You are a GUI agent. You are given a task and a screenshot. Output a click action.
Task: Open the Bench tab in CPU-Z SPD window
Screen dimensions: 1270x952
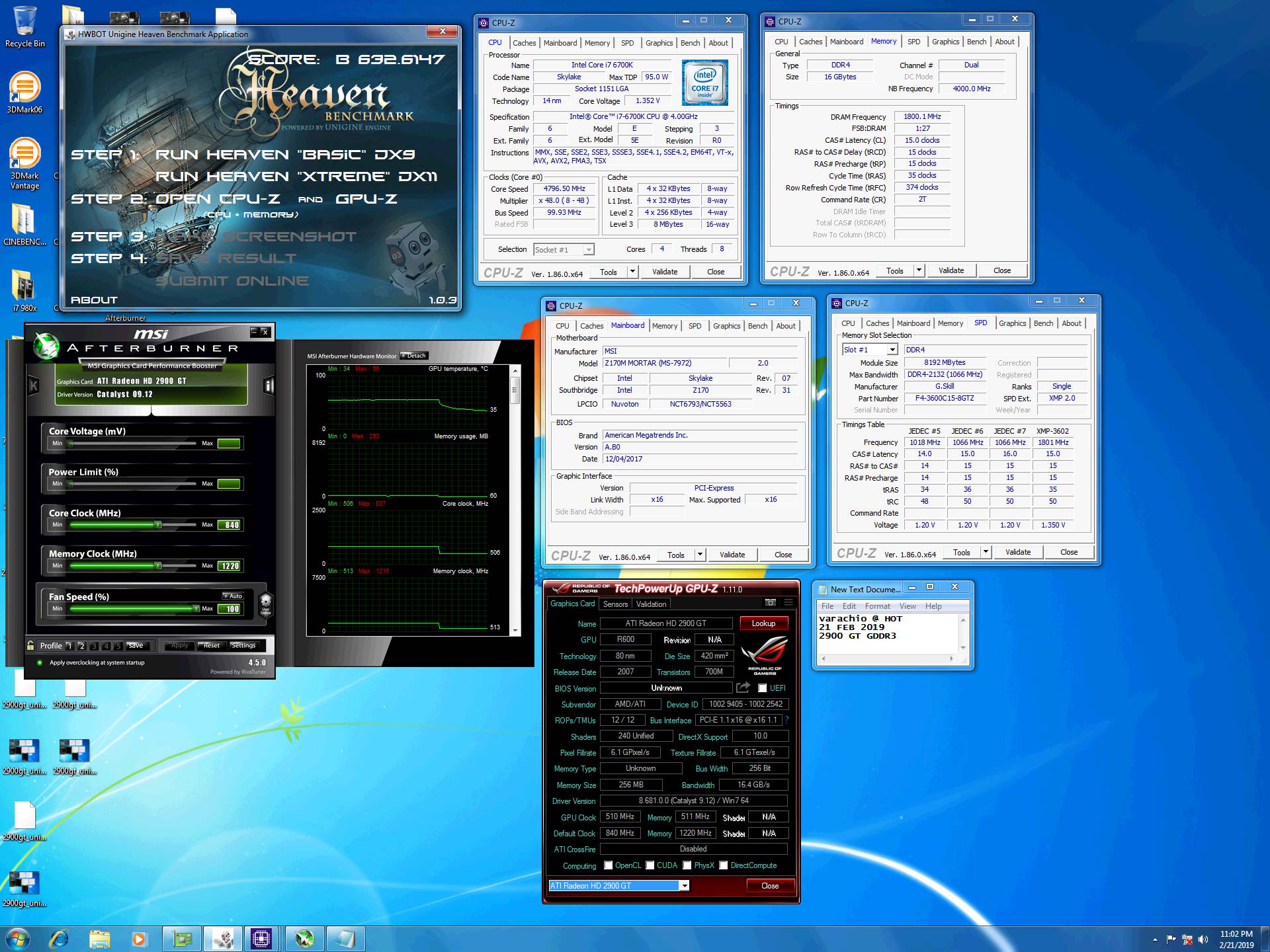click(1043, 323)
